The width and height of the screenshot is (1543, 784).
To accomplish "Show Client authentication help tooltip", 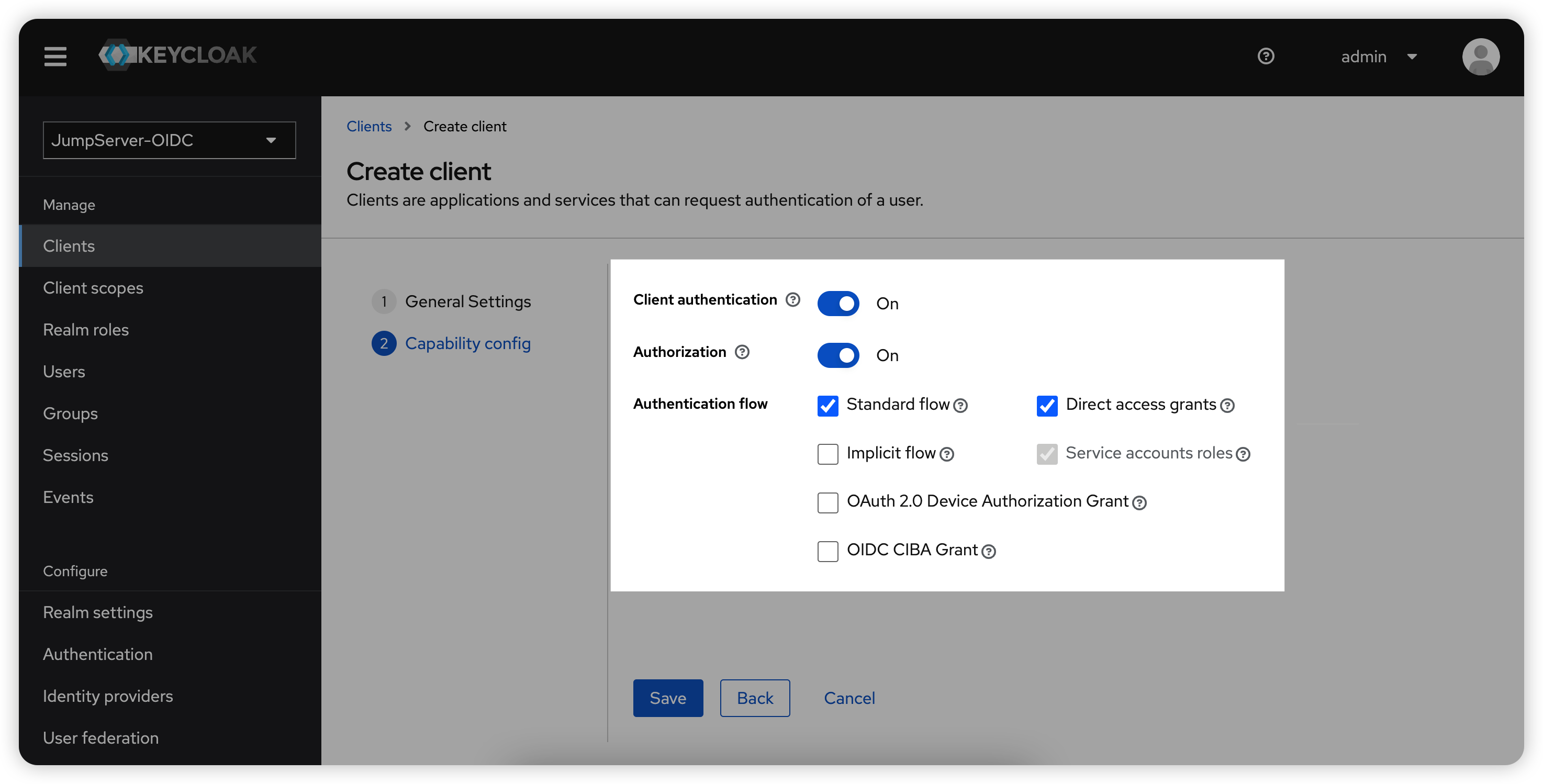I will pyautogui.click(x=792, y=299).
